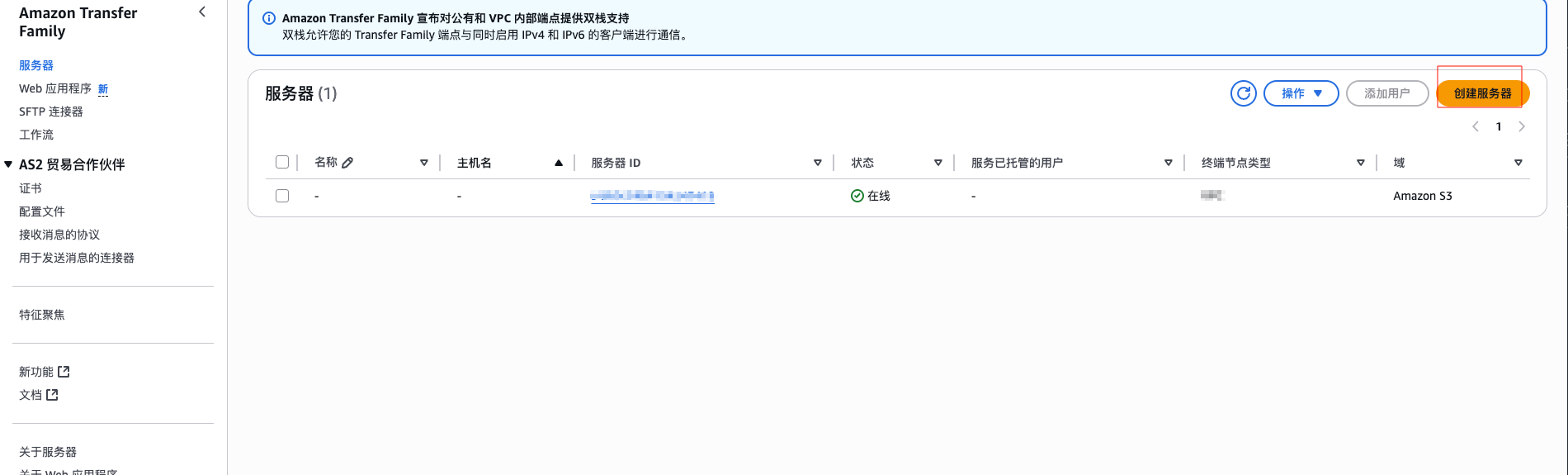Sort ascending by 主机名 arrow
1568x475 pixels.
559,163
